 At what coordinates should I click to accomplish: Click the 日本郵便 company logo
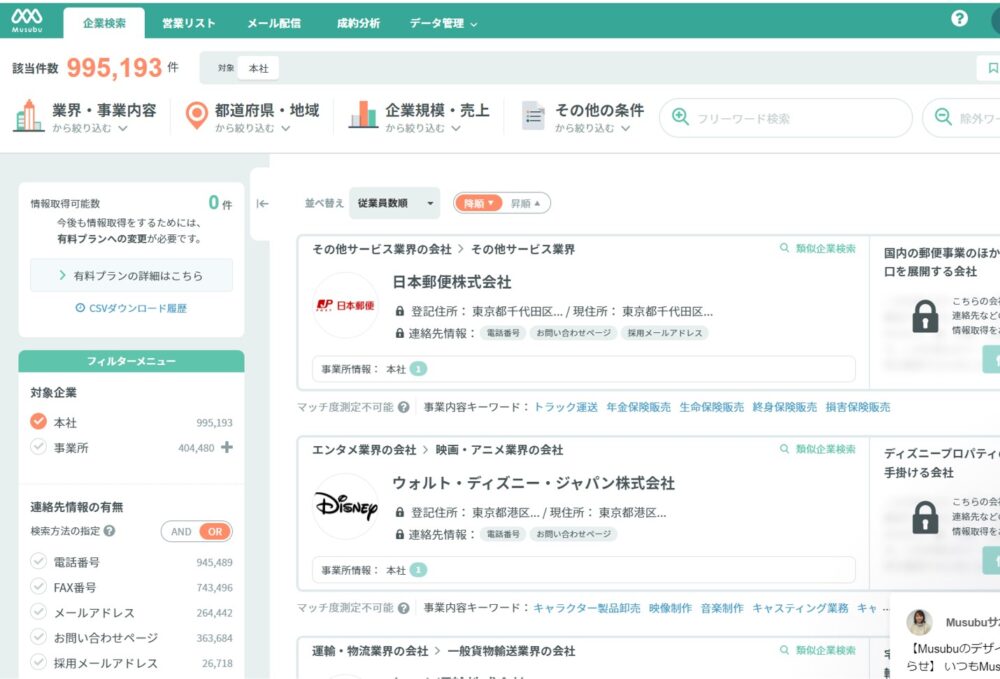[345, 305]
